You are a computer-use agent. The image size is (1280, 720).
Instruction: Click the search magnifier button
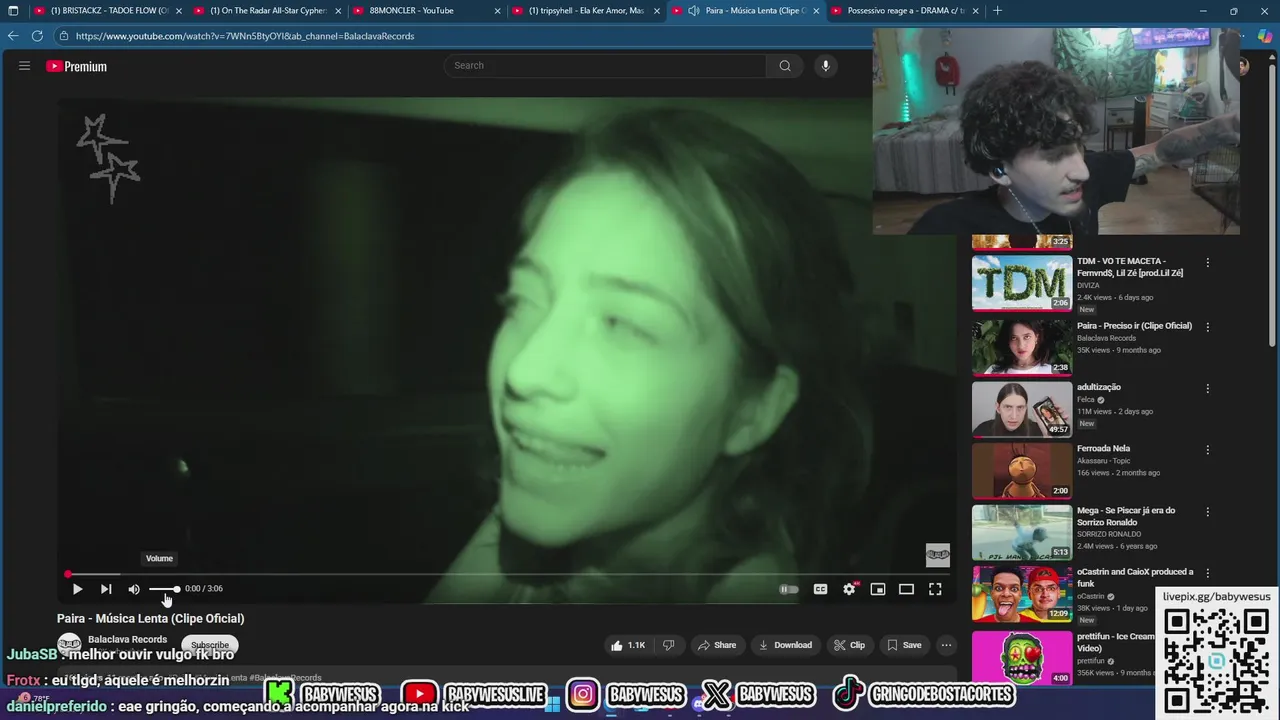785,66
